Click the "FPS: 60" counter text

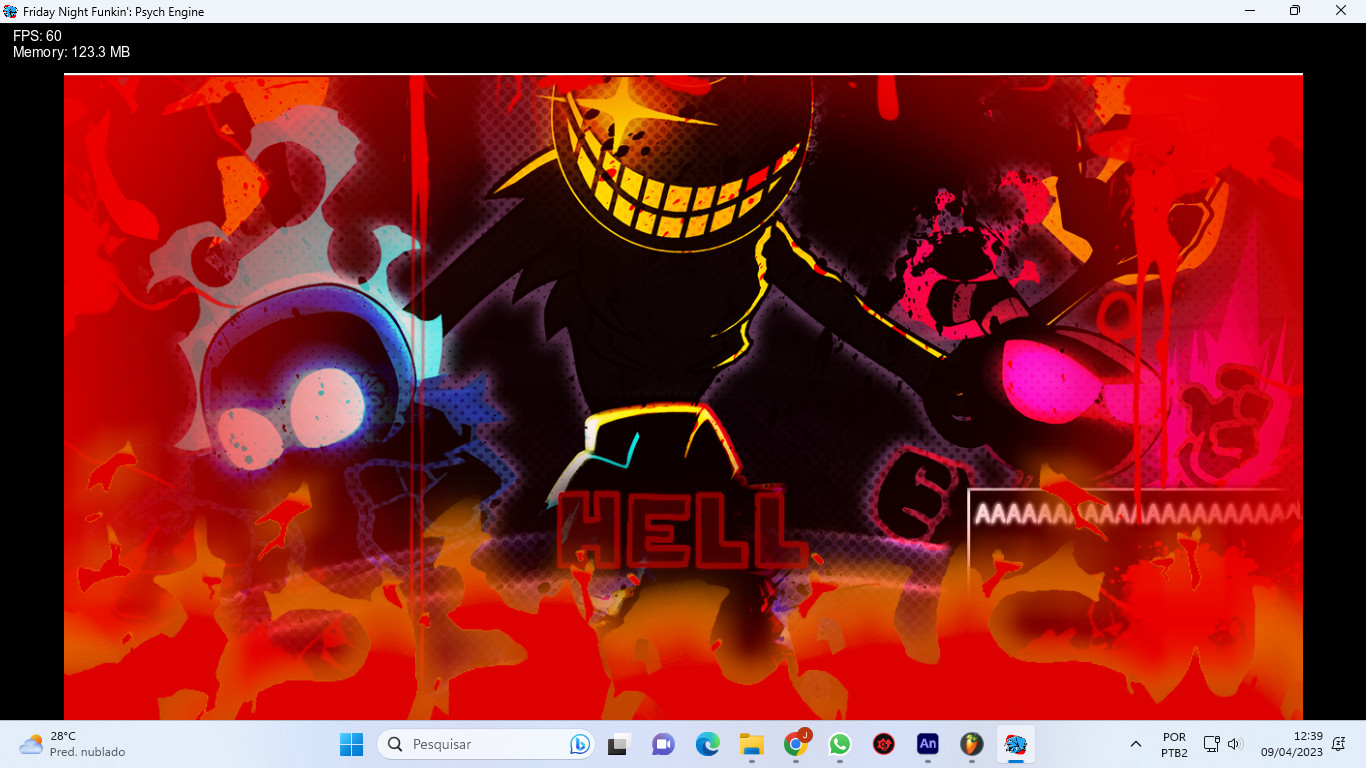(x=37, y=36)
